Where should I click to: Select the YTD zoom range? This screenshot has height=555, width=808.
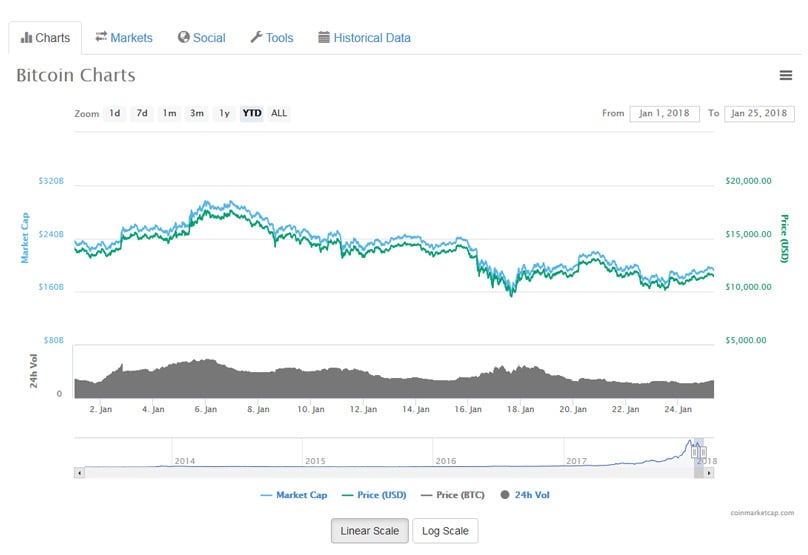[x=251, y=113]
